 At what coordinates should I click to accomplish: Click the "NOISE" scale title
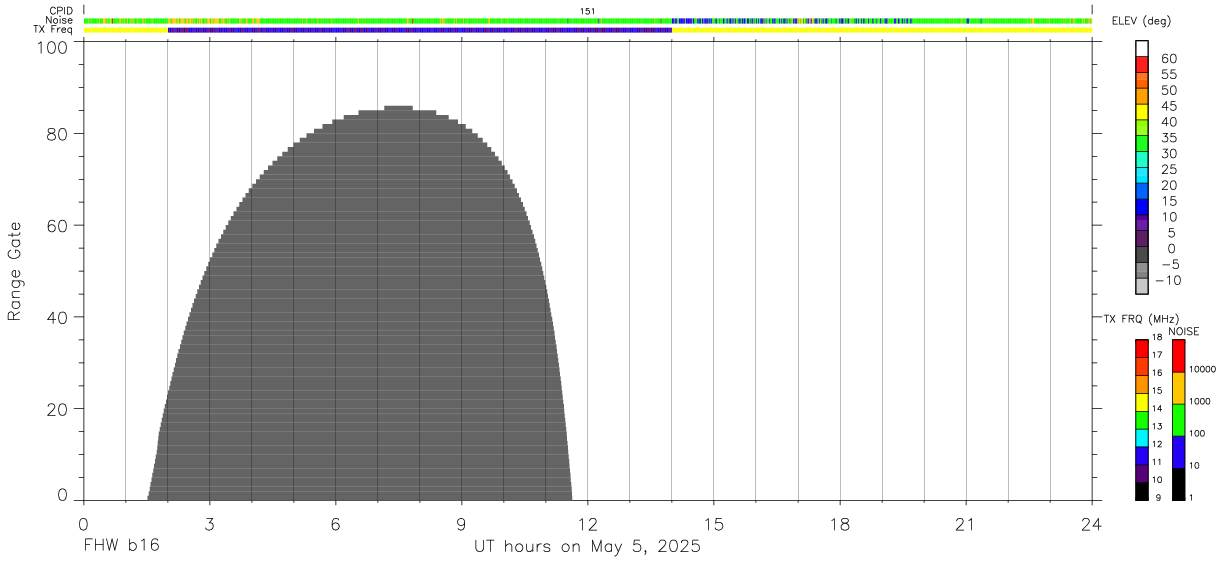coord(1183,331)
